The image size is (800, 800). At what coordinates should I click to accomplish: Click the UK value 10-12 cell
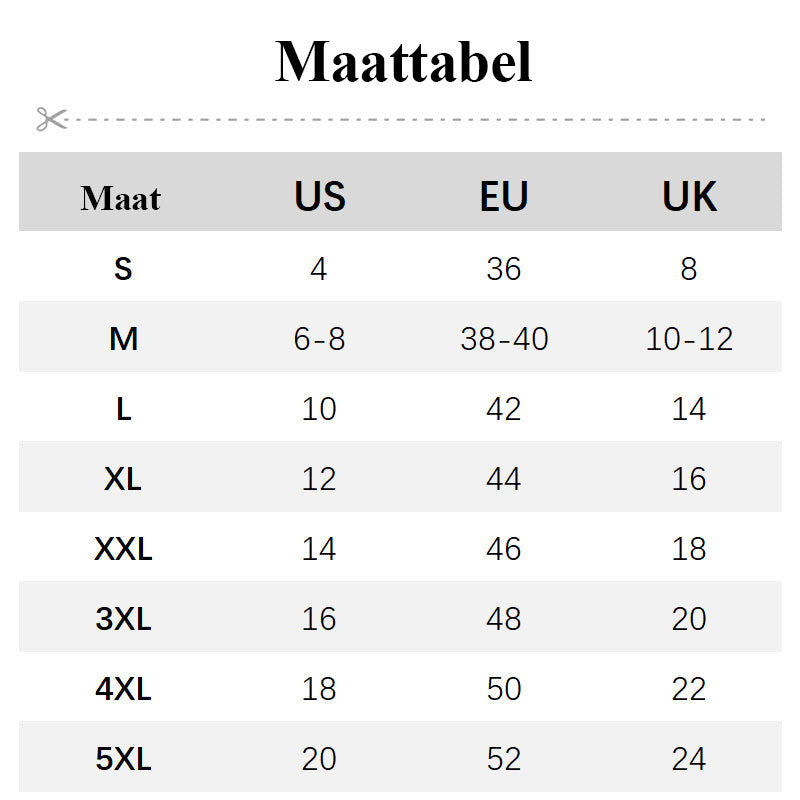(689, 339)
